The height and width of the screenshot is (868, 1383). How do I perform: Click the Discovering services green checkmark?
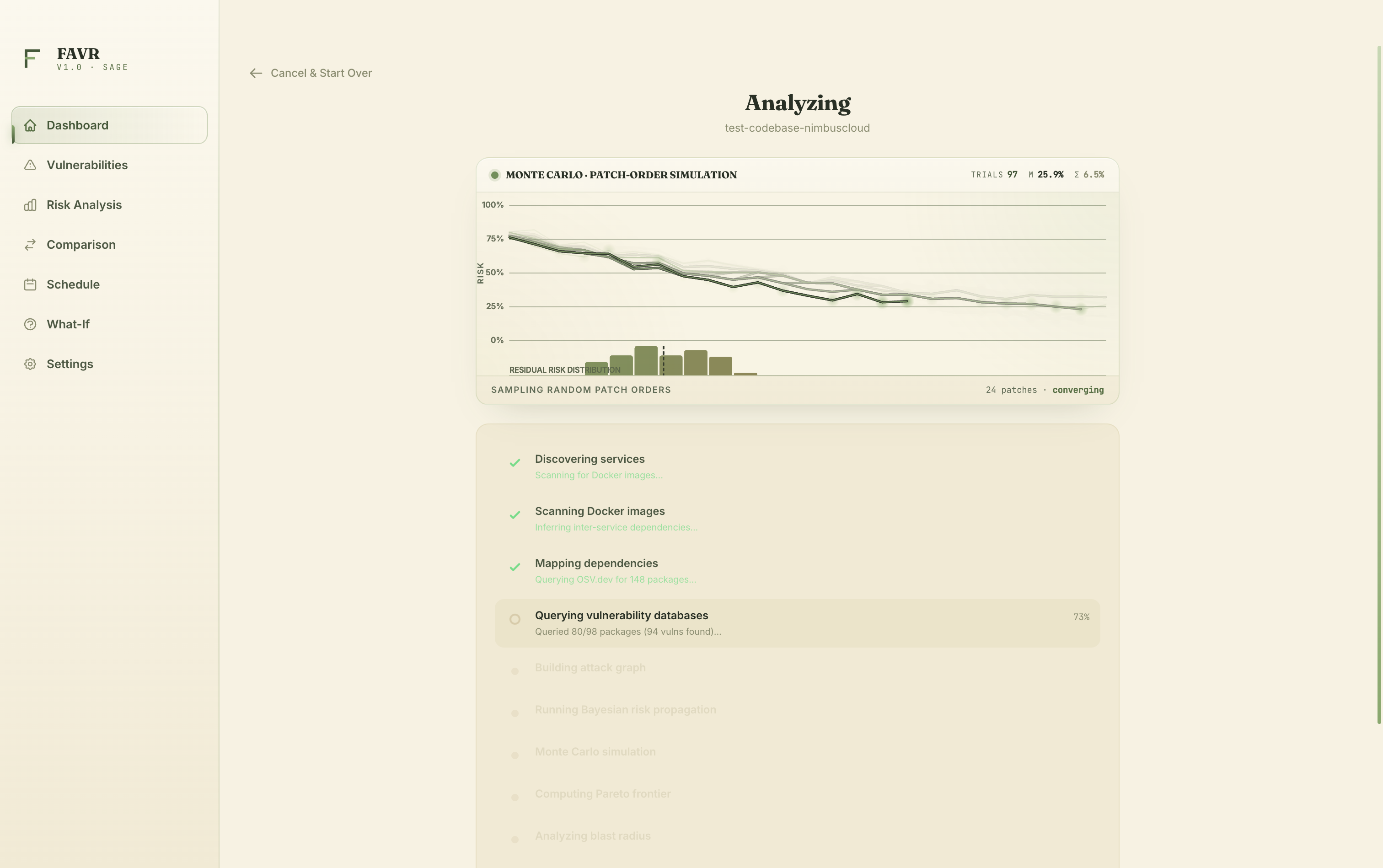pyautogui.click(x=515, y=463)
